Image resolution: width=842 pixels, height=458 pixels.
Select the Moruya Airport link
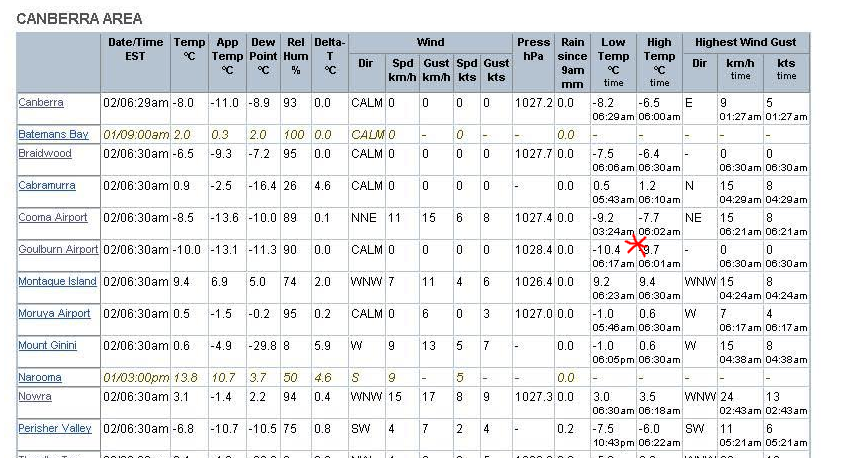click(54, 313)
